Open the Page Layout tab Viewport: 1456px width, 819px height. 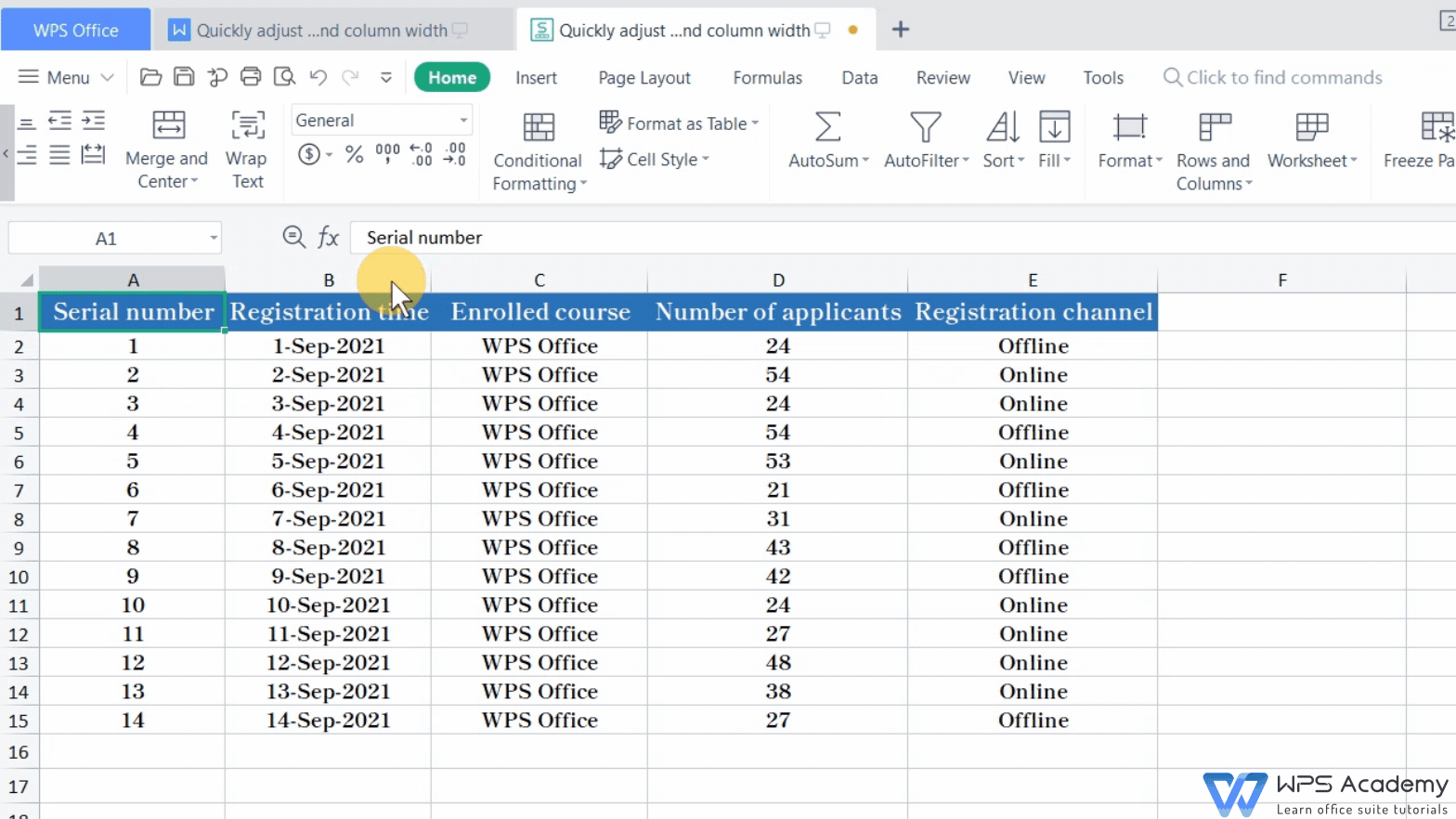coord(644,78)
